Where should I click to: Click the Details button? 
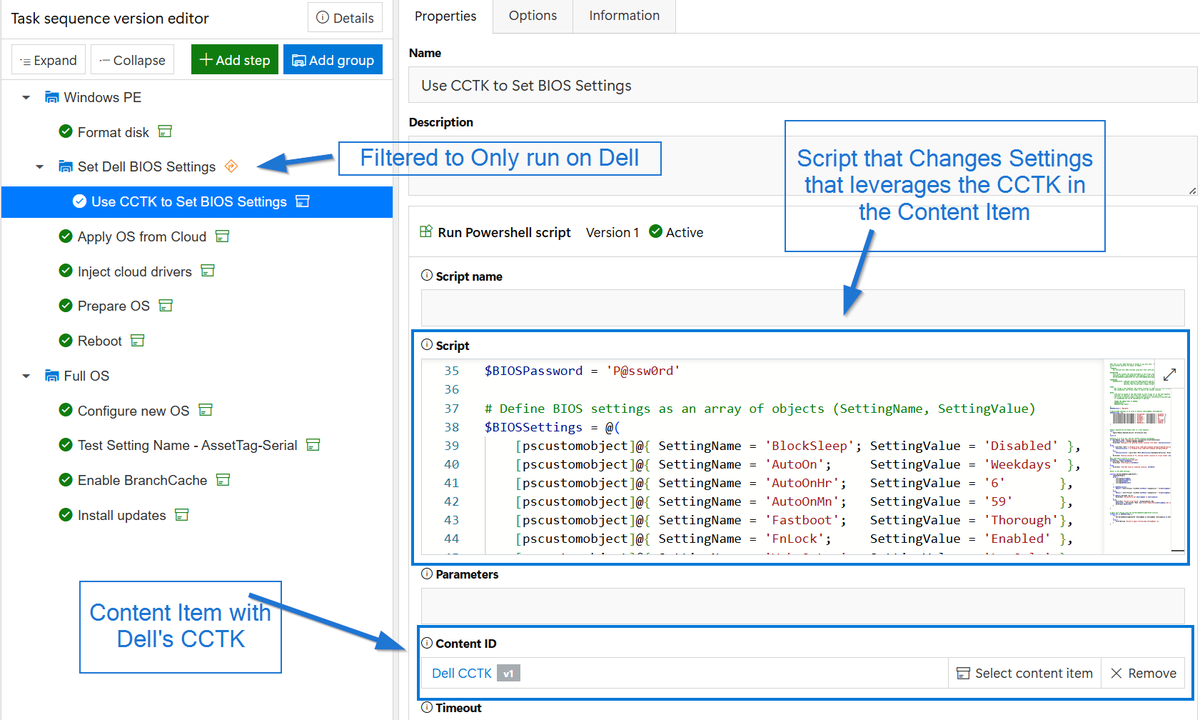tap(346, 17)
